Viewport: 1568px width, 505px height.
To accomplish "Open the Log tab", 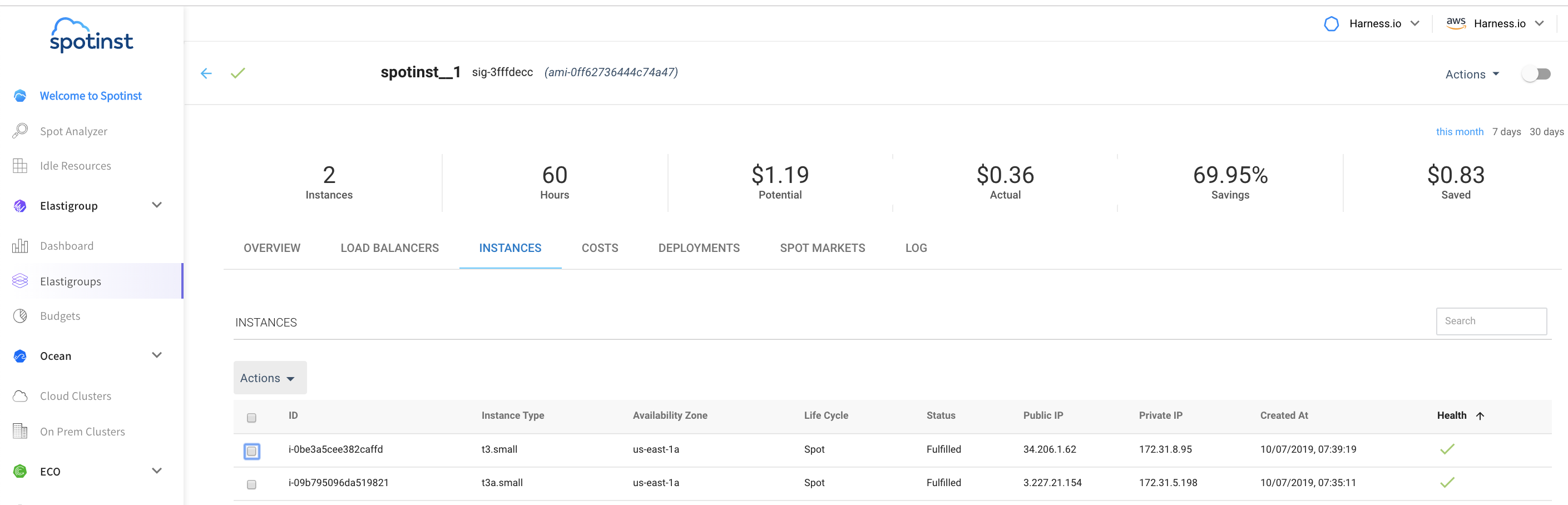I will click(916, 248).
